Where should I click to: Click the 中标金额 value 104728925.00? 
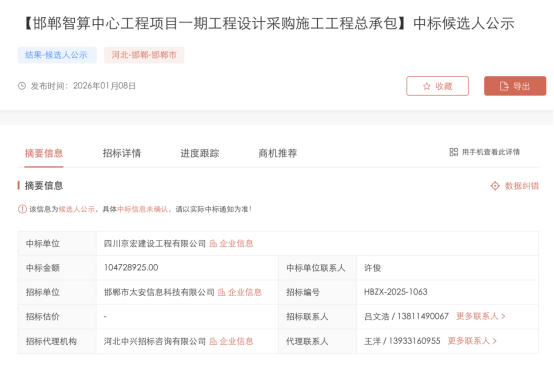pos(131,267)
